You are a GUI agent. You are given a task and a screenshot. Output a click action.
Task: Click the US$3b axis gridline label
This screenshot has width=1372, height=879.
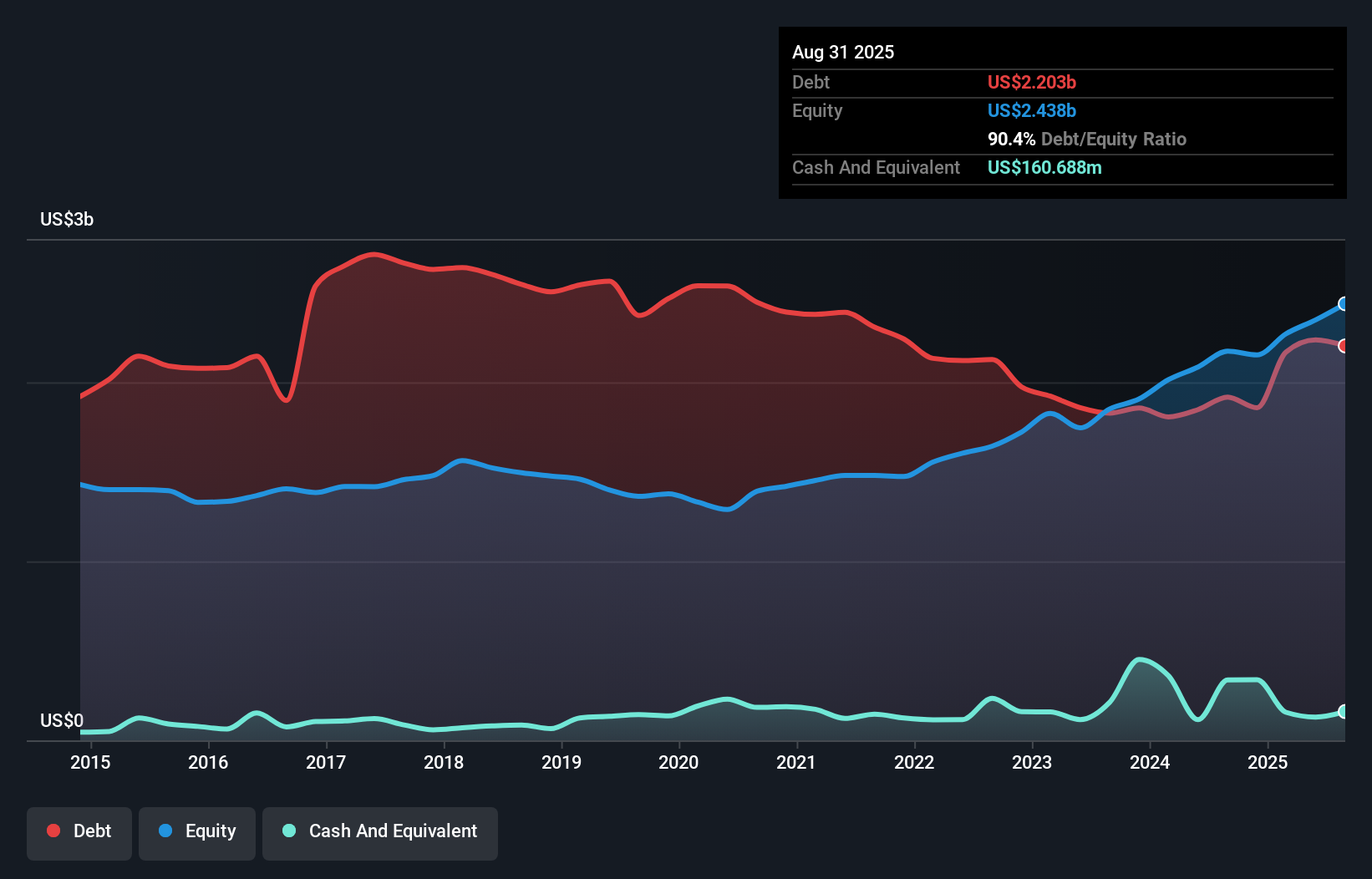tap(67, 219)
